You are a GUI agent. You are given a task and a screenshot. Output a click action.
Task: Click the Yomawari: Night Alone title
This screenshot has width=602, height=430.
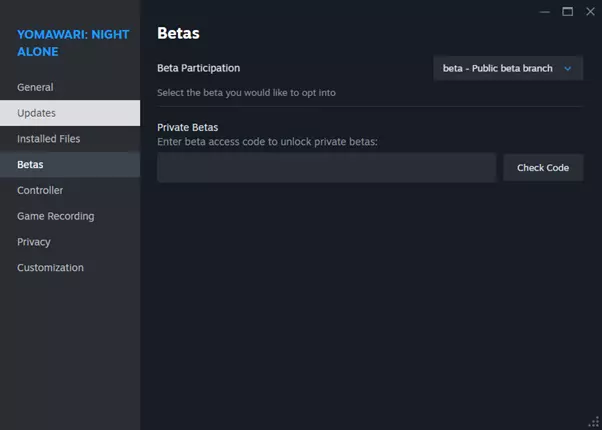(x=72, y=42)
